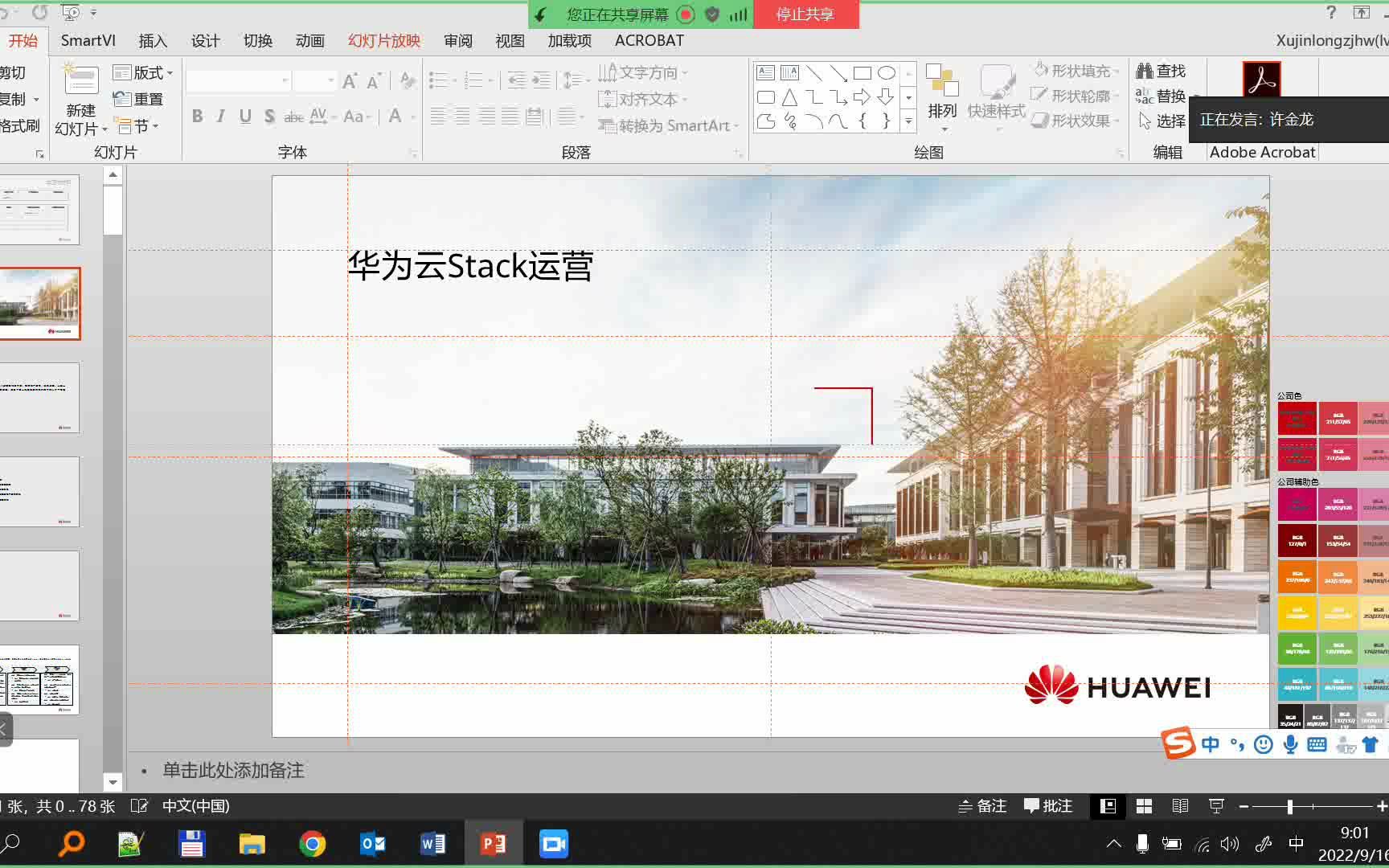1389x868 pixels.
Task: Click the Reset (重置) slide button
Action: (x=138, y=99)
